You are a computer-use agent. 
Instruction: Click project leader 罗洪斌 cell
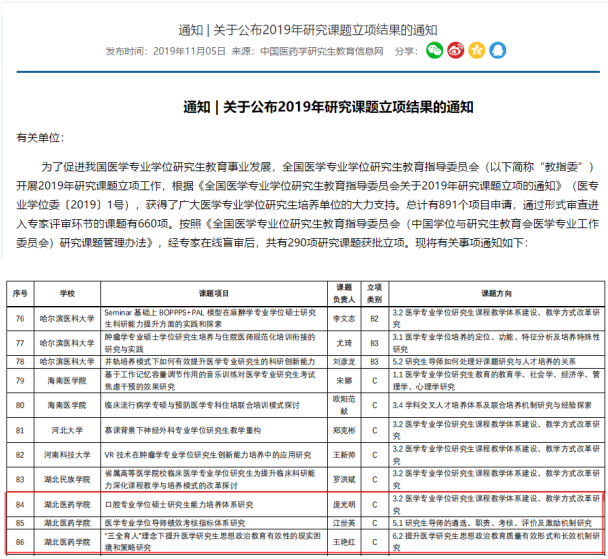tap(344, 480)
